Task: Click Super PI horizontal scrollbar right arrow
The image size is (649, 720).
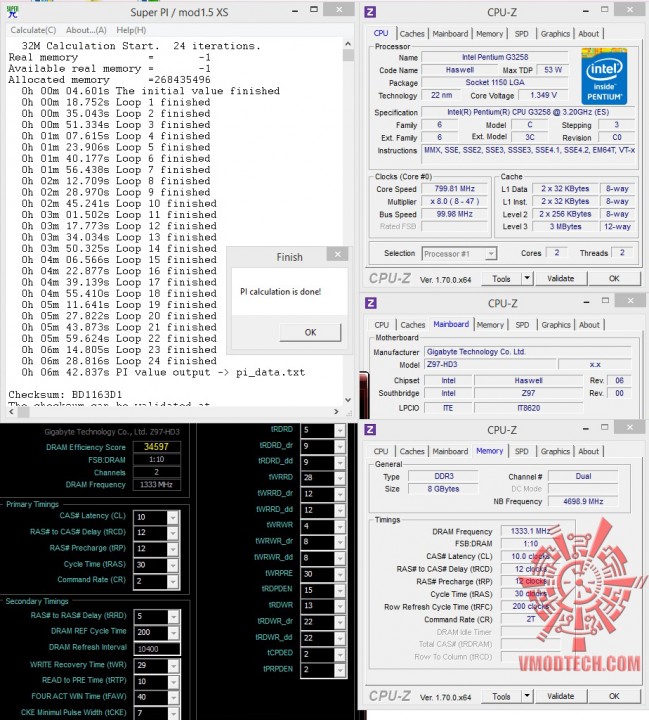Action: [x=336, y=412]
